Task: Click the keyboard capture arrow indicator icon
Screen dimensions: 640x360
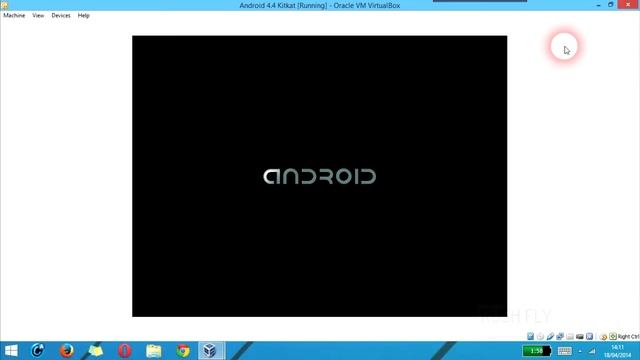Action: click(x=613, y=336)
